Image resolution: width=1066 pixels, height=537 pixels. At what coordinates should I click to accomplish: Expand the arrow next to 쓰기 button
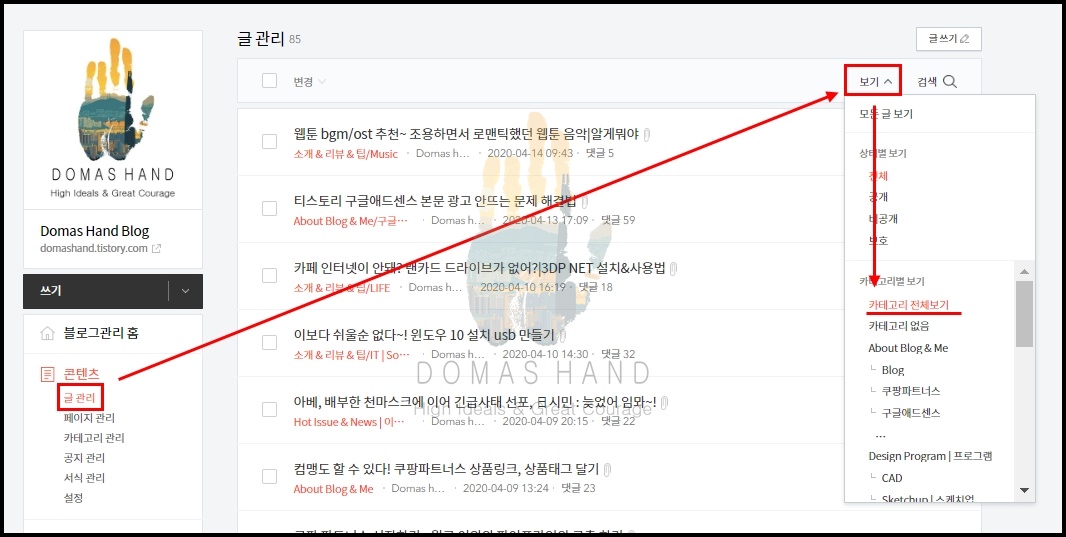pyautogui.click(x=186, y=291)
